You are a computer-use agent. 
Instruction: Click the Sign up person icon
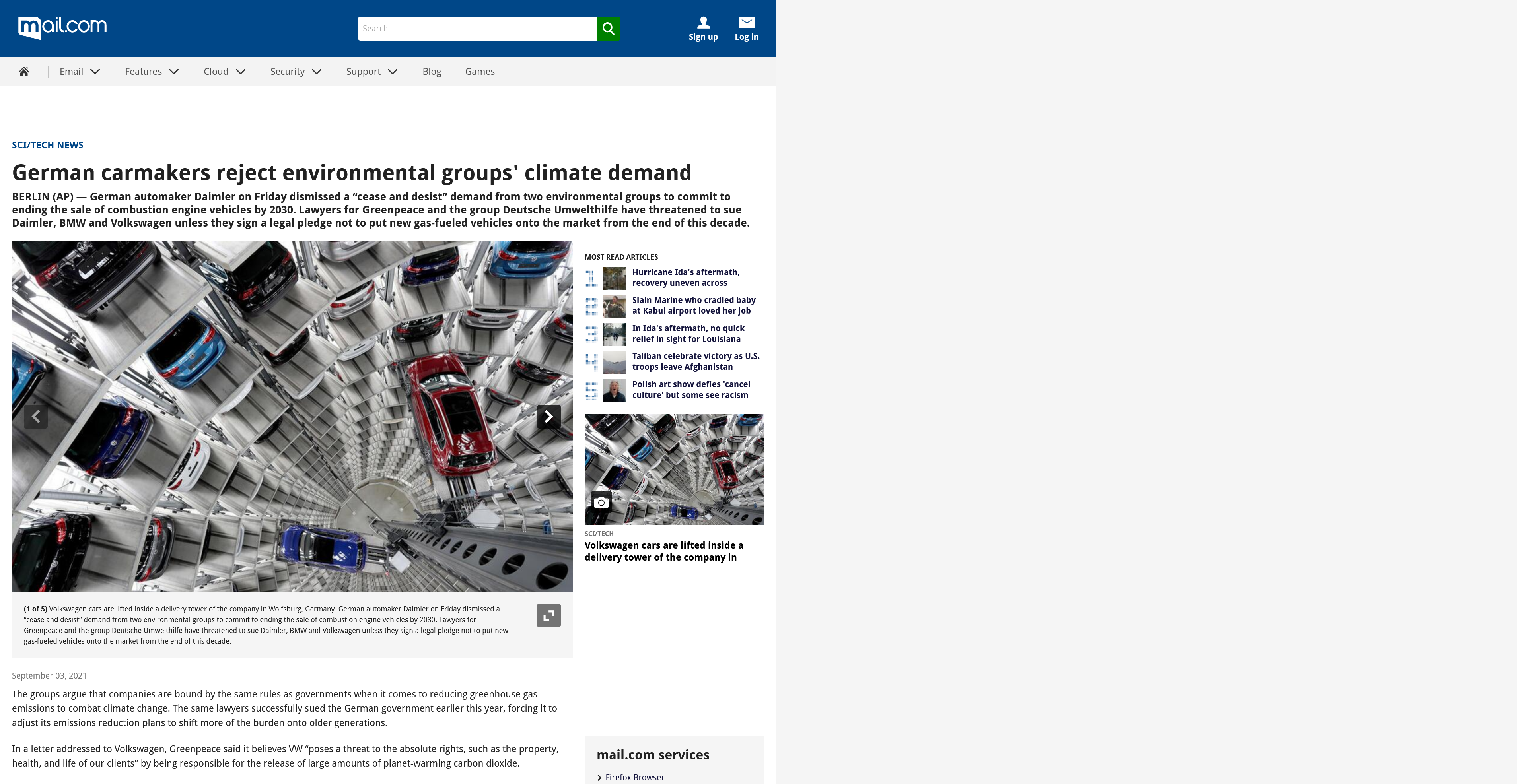[703, 22]
